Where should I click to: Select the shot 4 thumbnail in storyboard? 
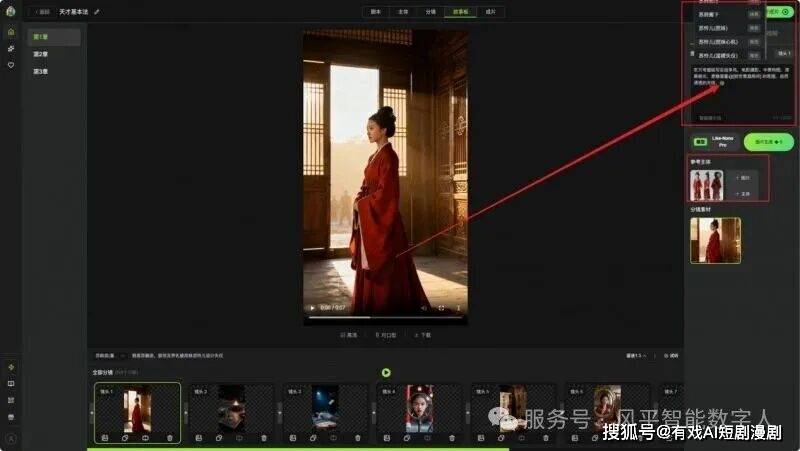pos(419,408)
